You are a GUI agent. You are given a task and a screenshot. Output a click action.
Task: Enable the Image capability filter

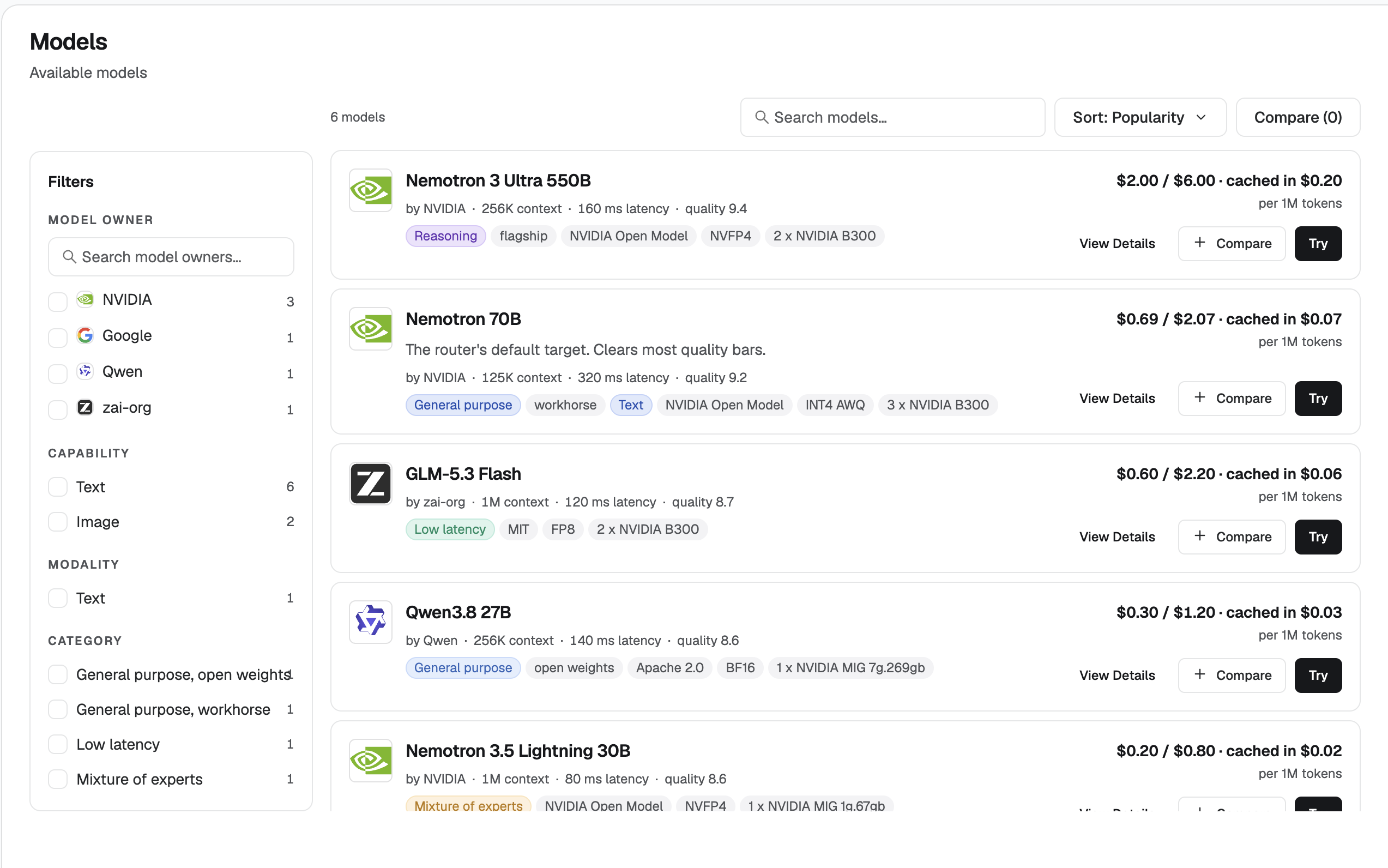(x=57, y=522)
